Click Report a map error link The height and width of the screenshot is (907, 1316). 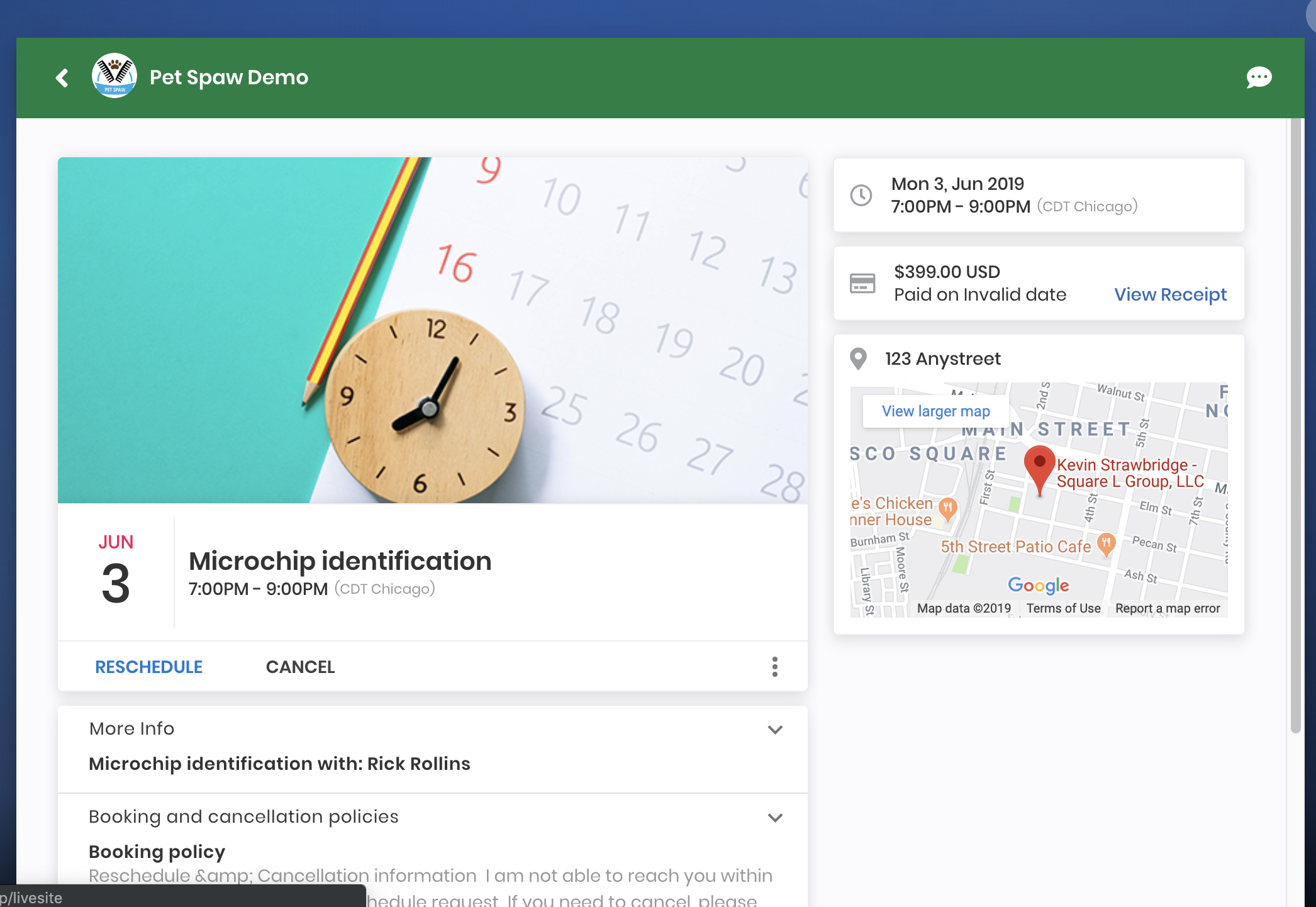coord(1168,608)
